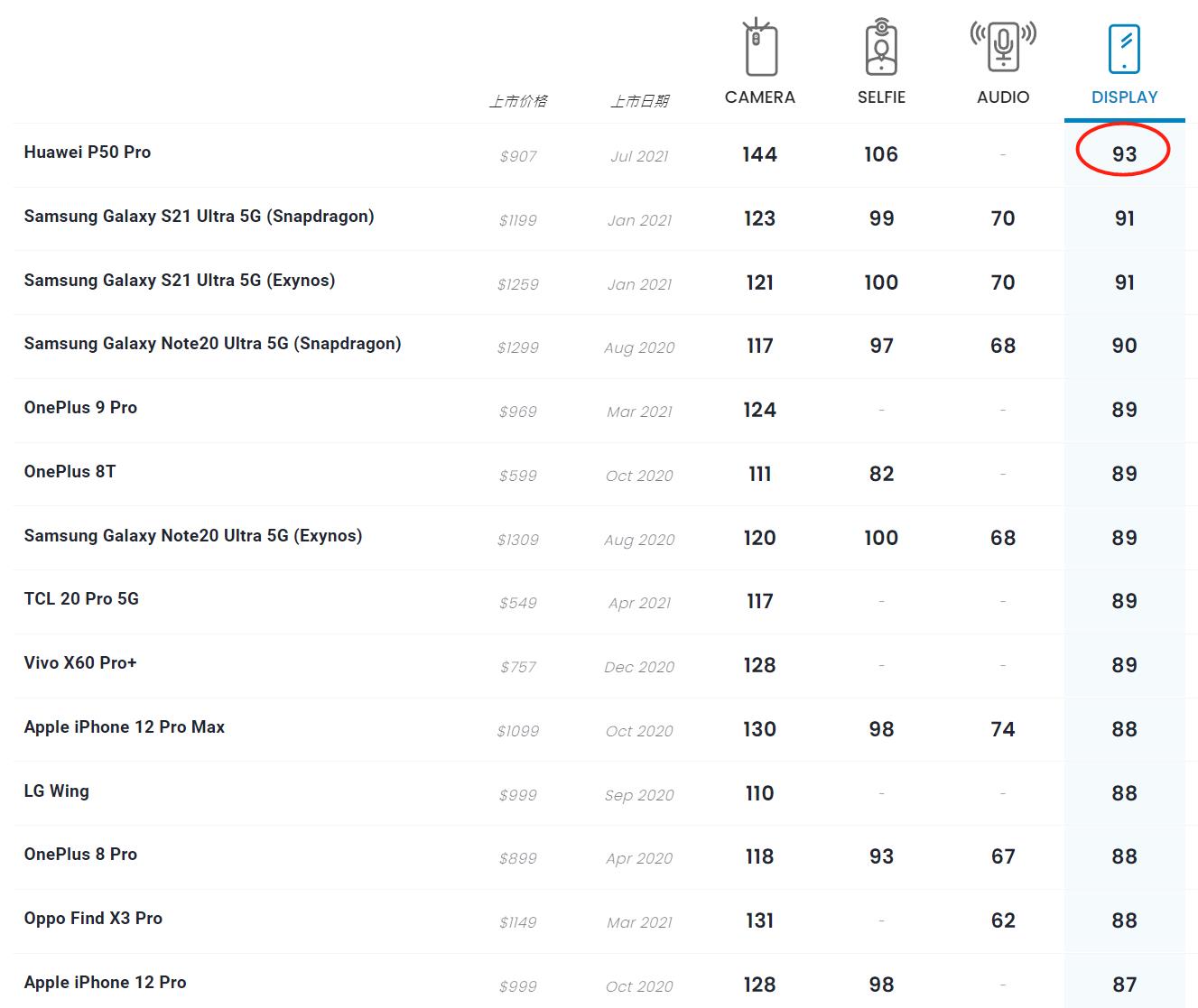Click the CAMERA phone icon
Image resolution: width=1198 pixels, height=1008 pixels.
point(760,48)
